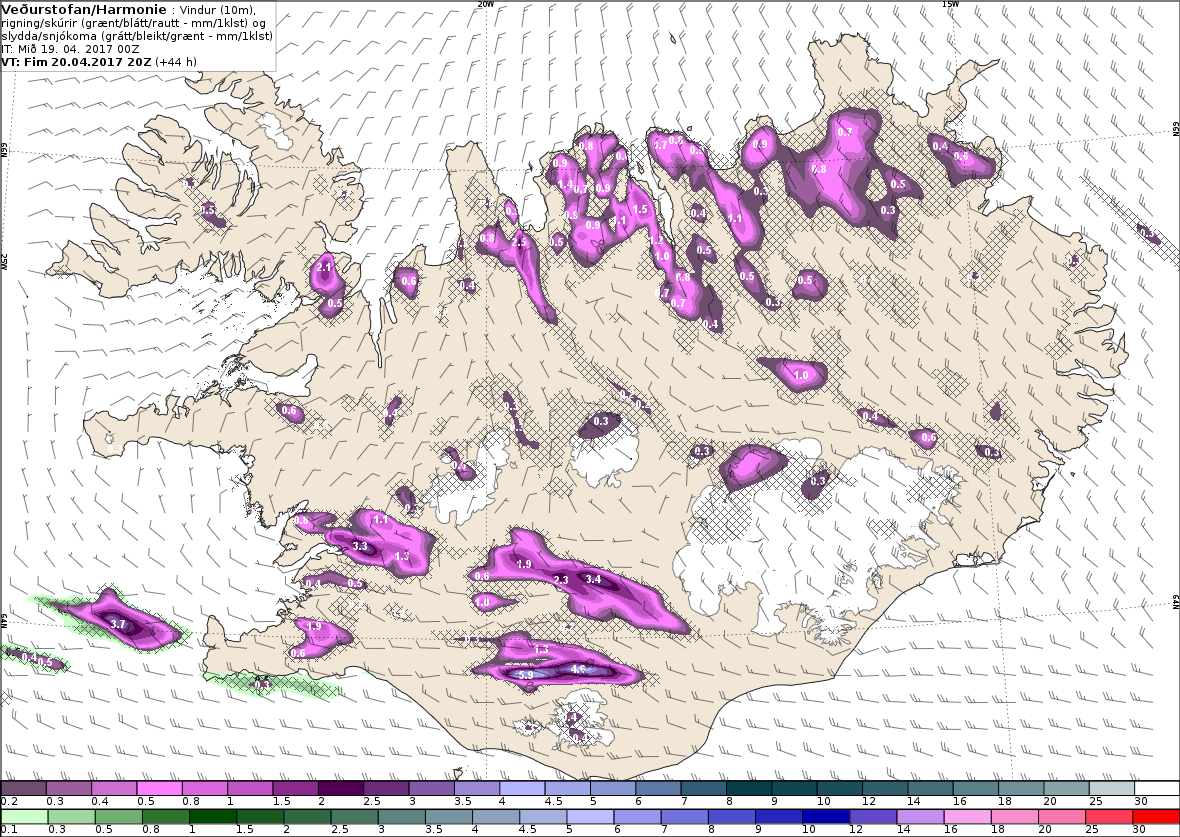Click the pale green swatch above rain-scale 0.1
The height and width of the screenshot is (837, 1180).
(24, 817)
